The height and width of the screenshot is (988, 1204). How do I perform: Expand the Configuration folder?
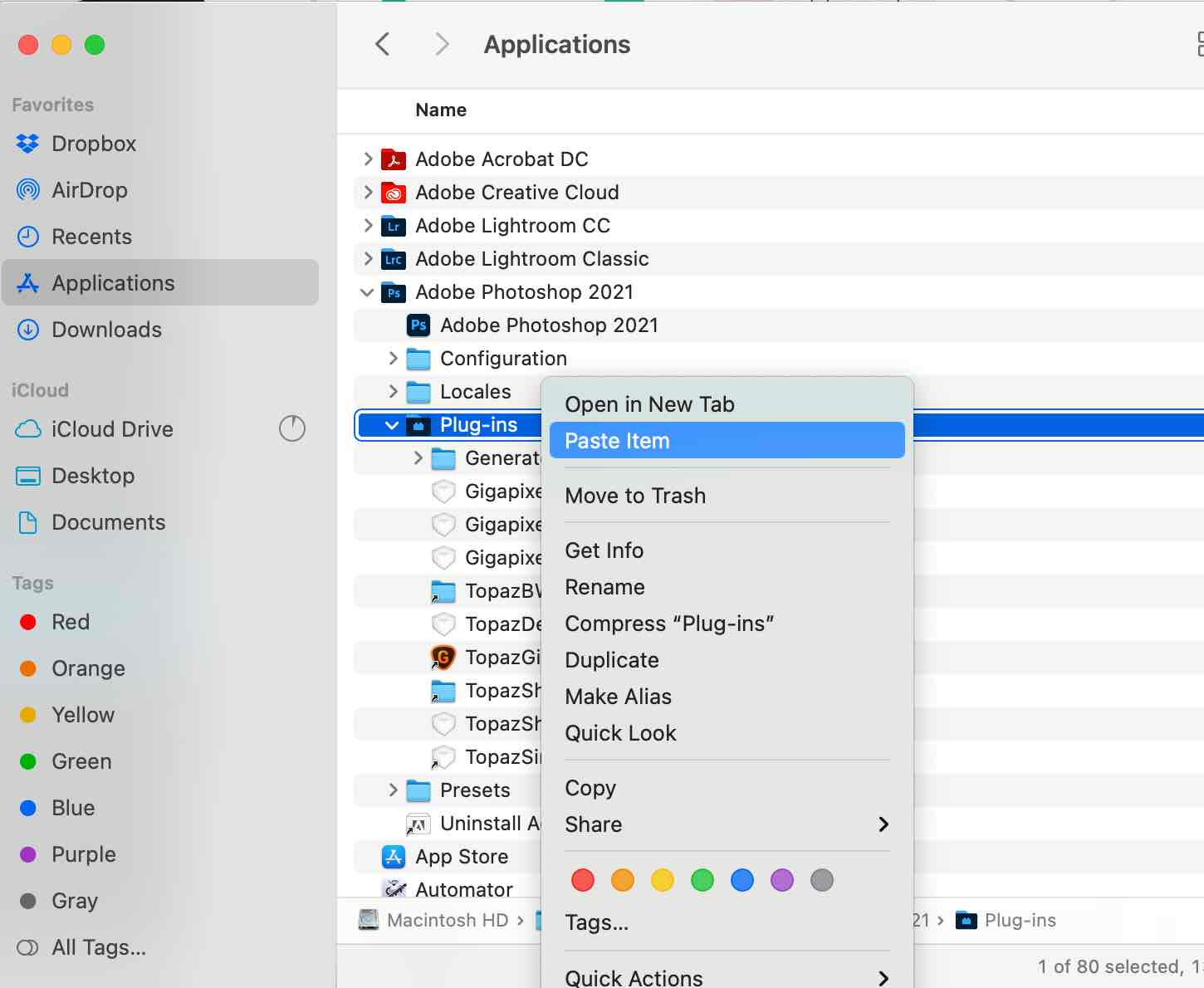(x=393, y=358)
